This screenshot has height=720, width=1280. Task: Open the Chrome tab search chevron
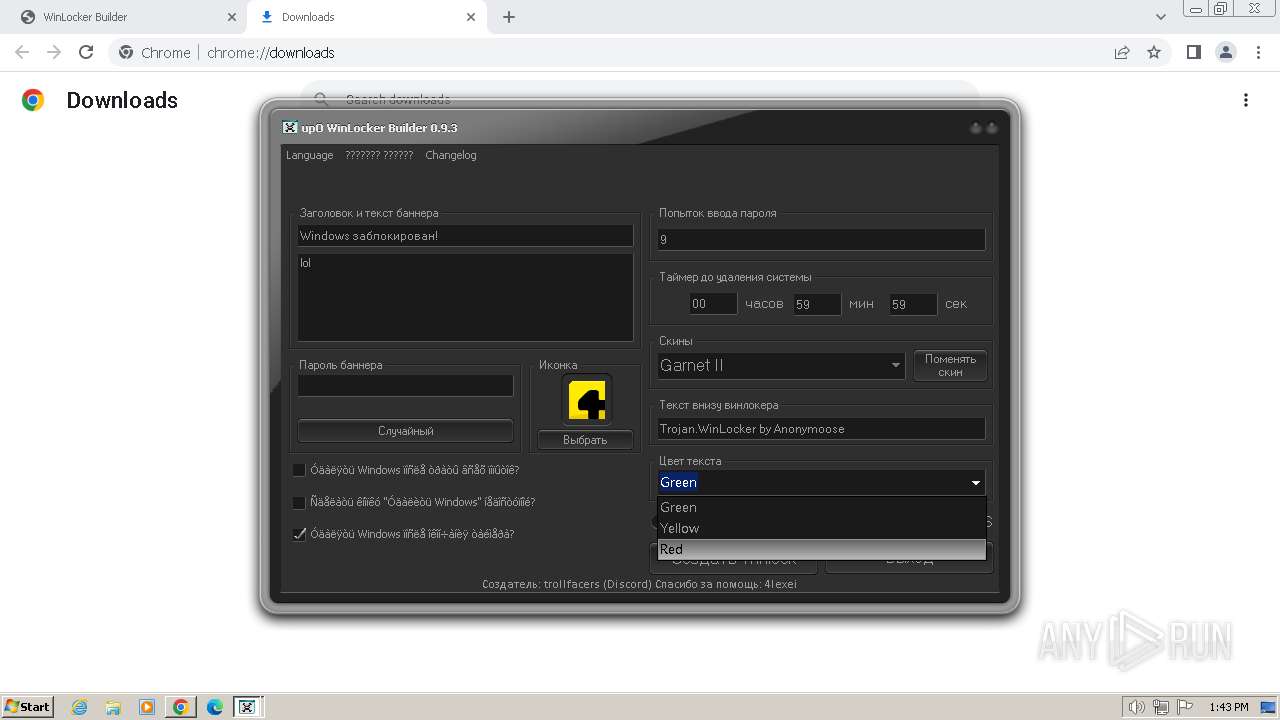(x=1161, y=17)
